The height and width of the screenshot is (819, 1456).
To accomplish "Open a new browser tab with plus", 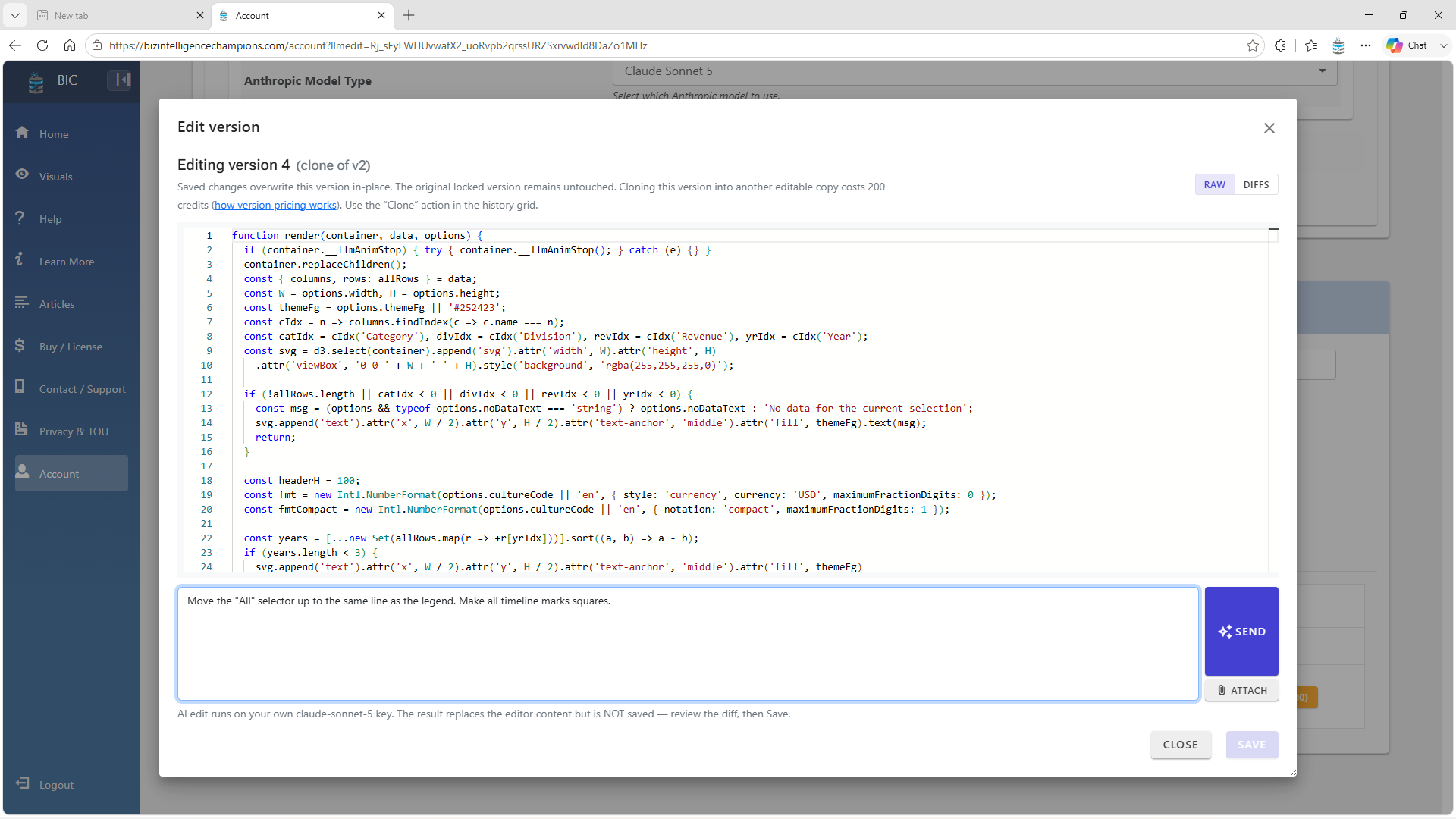I will click(x=409, y=15).
